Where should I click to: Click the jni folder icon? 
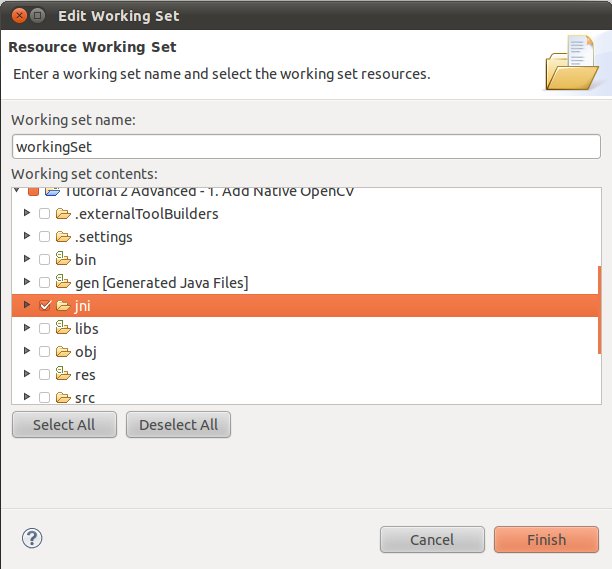pos(63,306)
